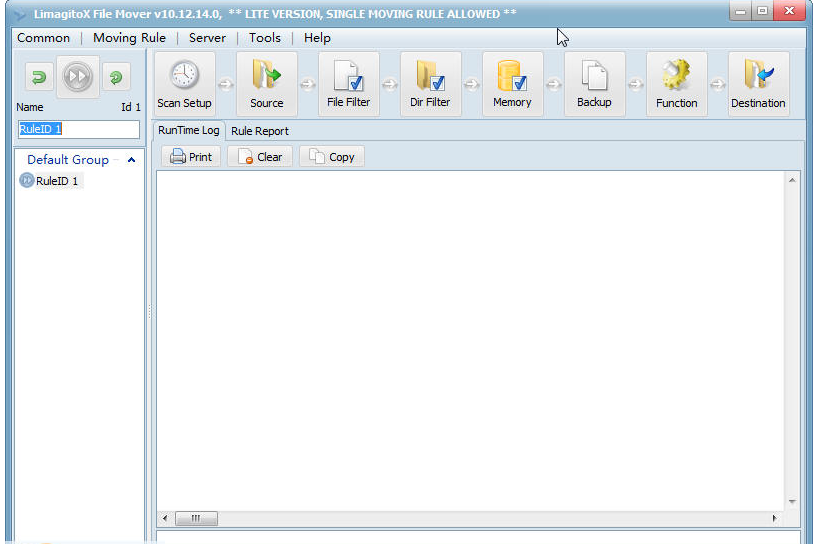Click the arrow between Memory and Backup
This screenshot has height=544, width=813.
point(553,84)
